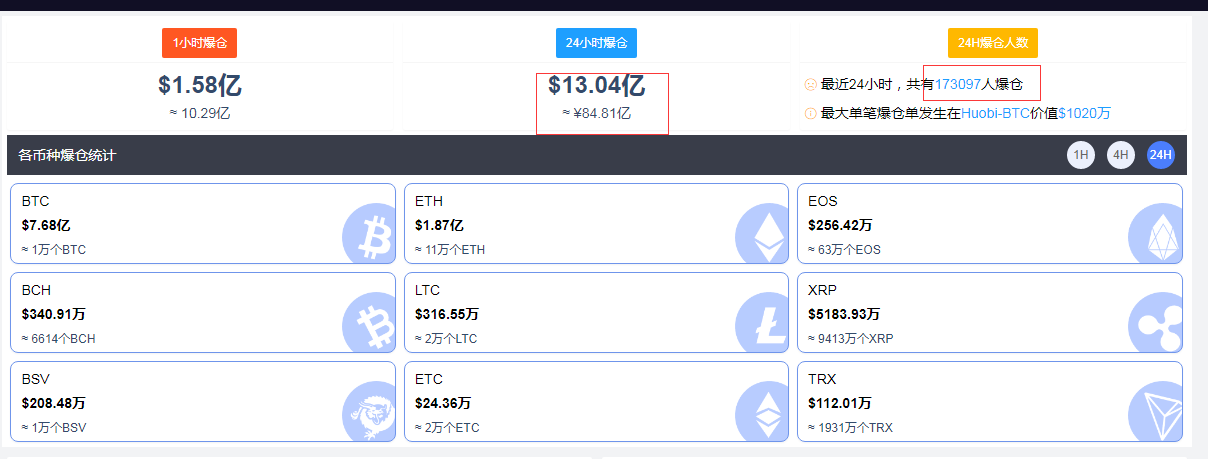Switch coin statistics to 1H

(x=1081, y=155)
